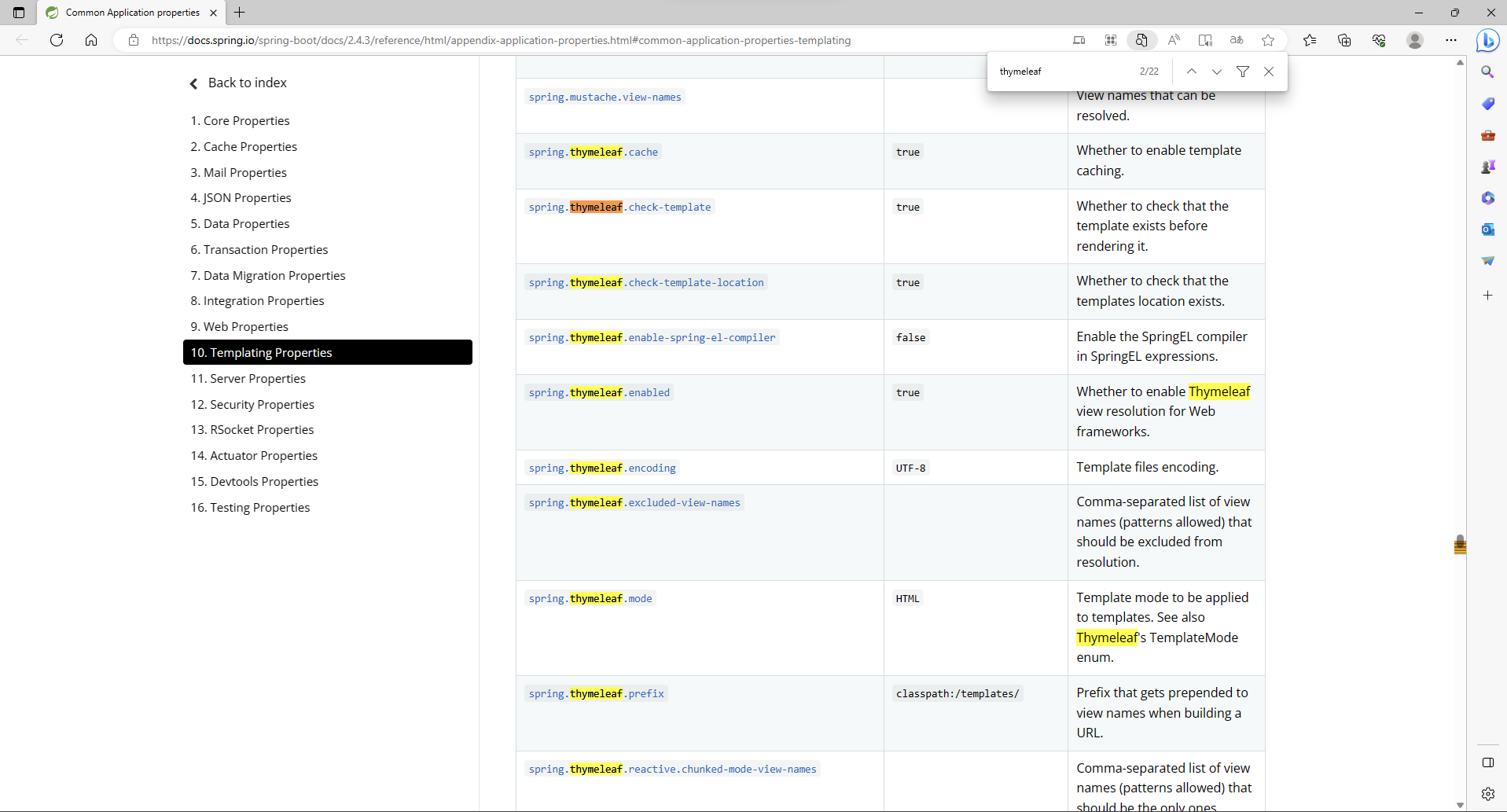Refresh the page
Viewport: 1507px width, 812px height.
pos(57,40)
